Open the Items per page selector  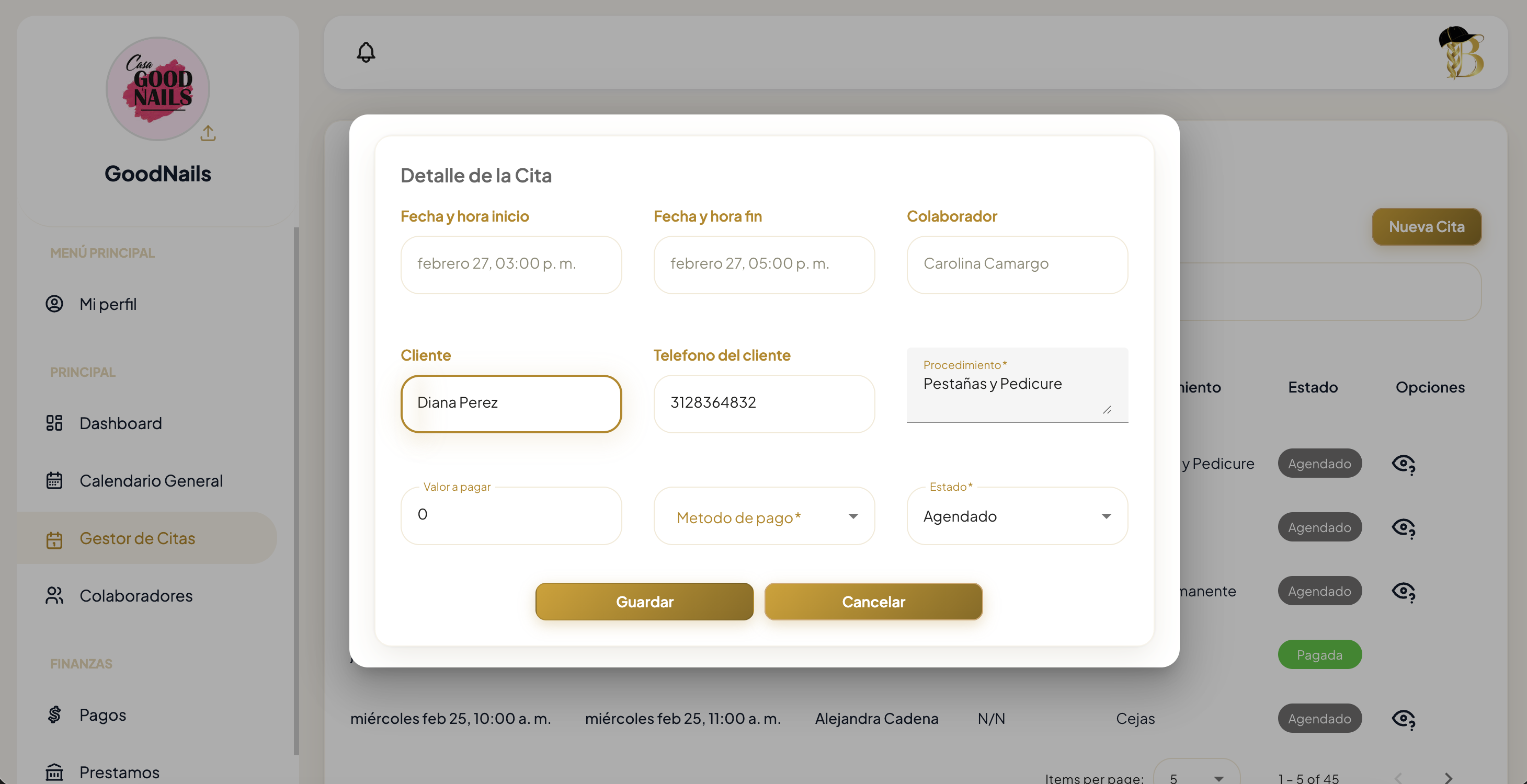tap(1195, 777)
